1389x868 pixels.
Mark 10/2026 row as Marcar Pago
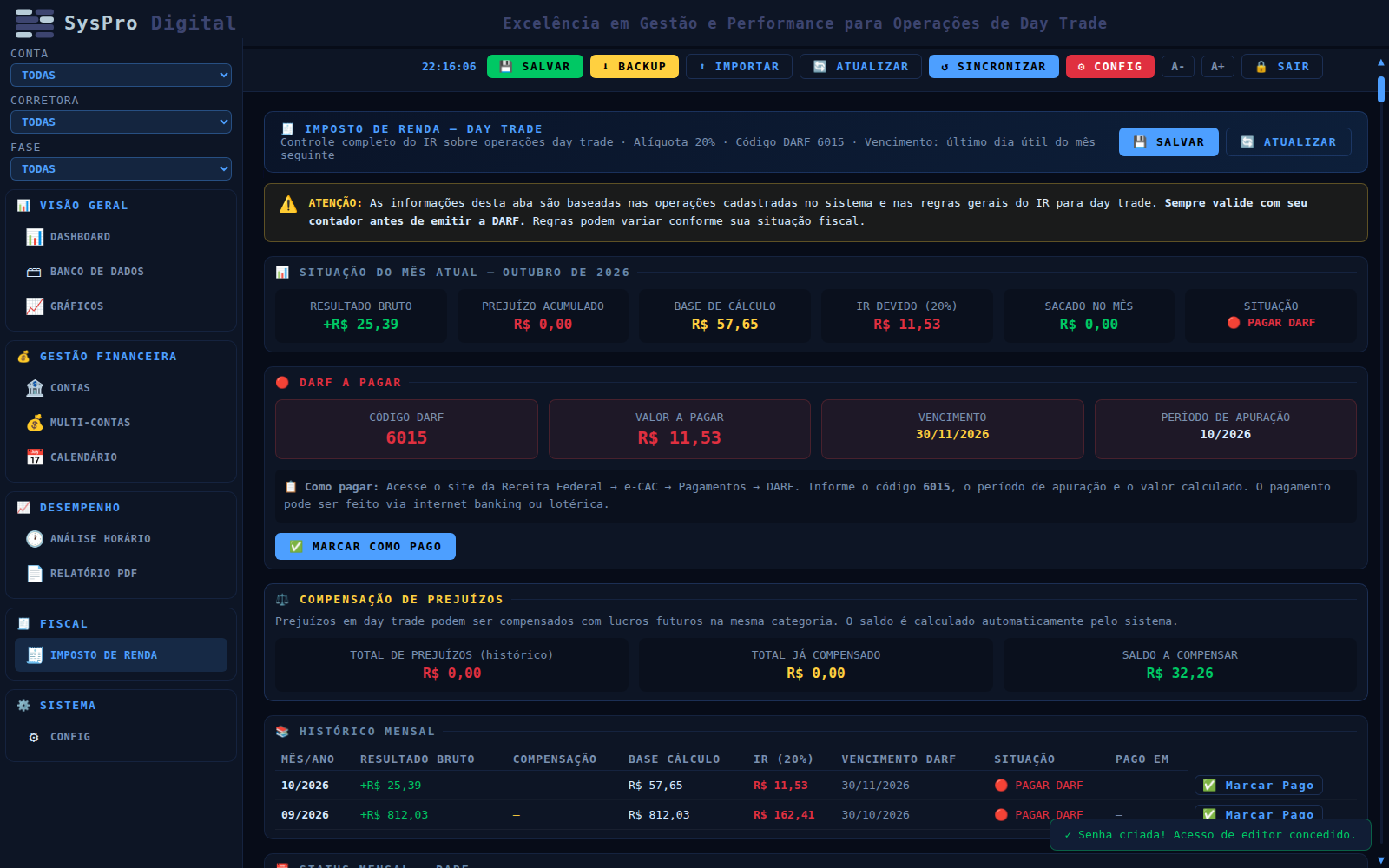click(x=1259, y=786)
